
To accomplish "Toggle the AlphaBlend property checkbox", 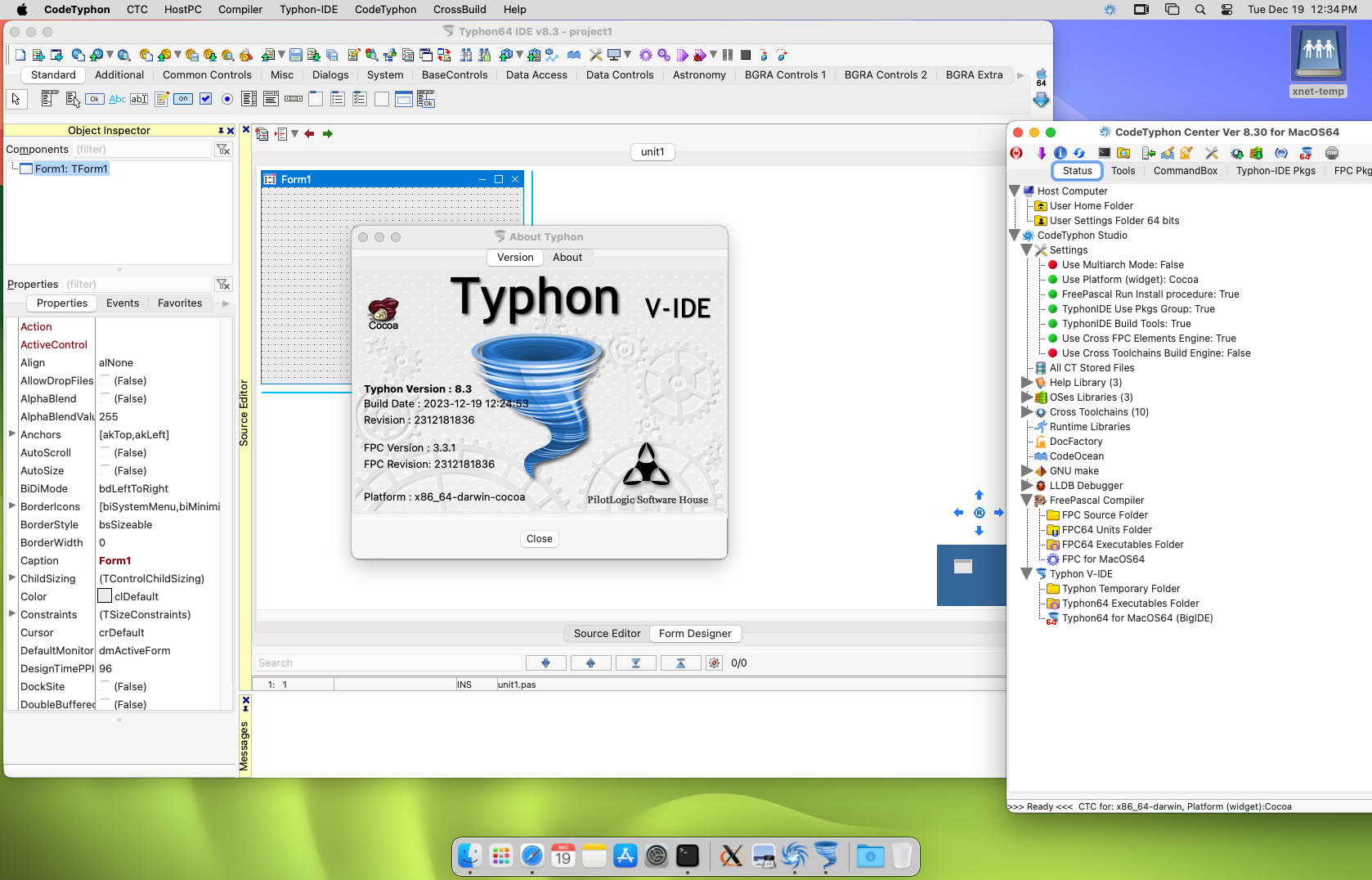I will click(105, 399).
